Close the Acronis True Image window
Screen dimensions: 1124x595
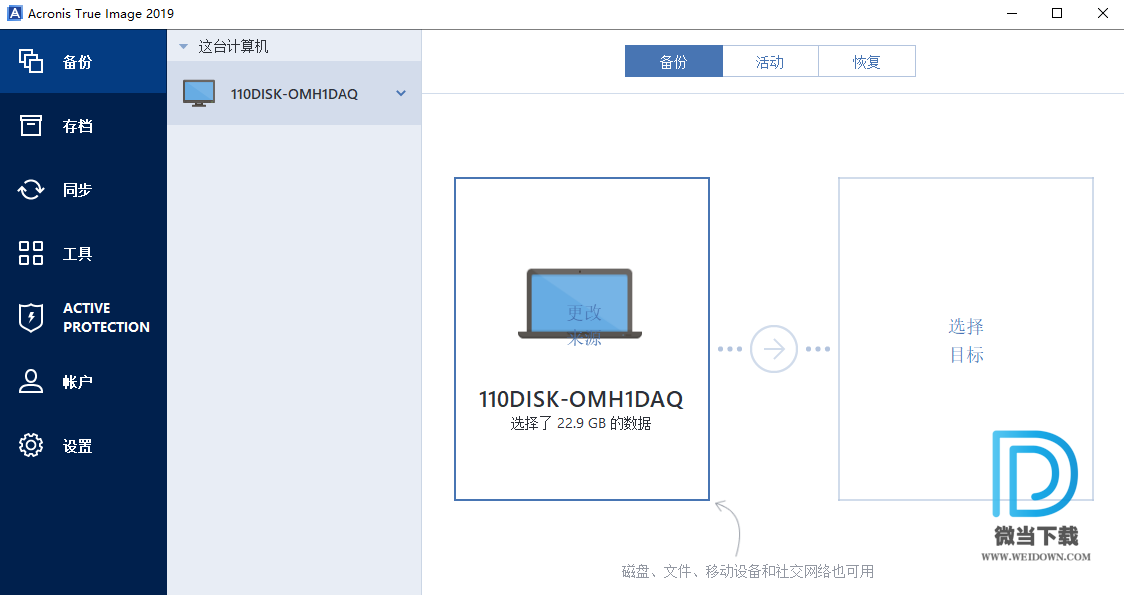coord(1102,13)
